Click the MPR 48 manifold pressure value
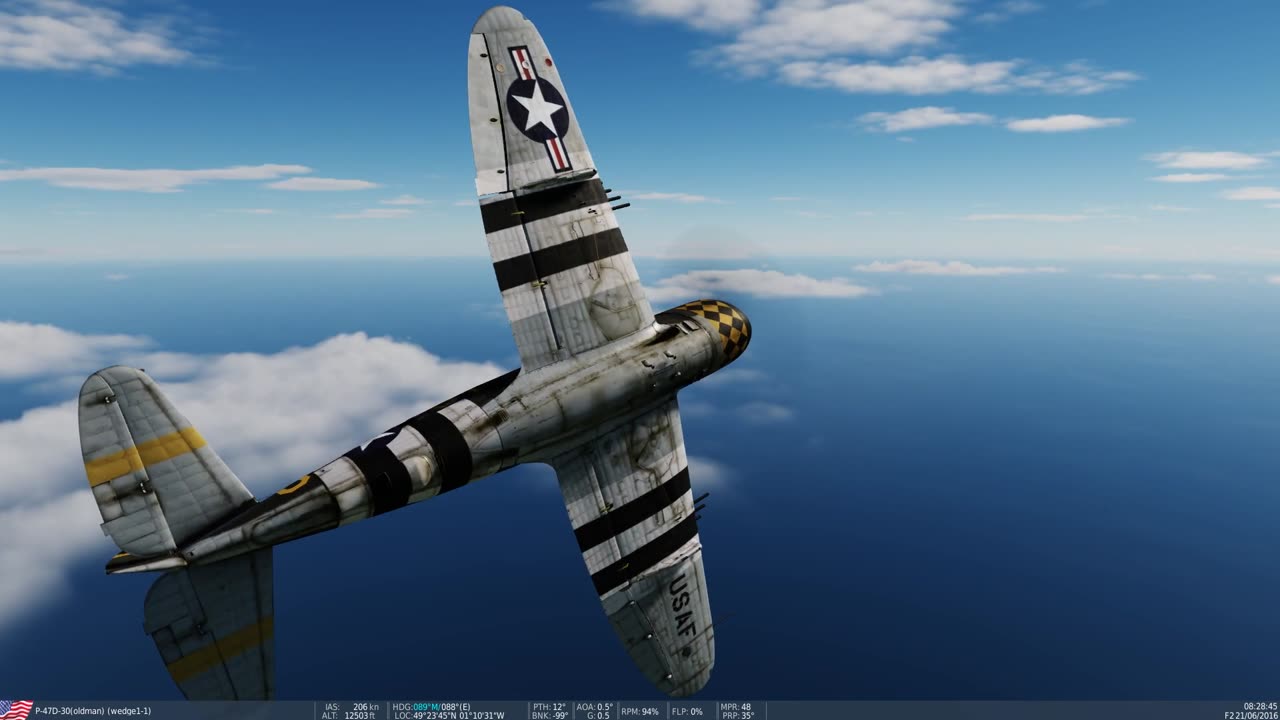This screenshot has height=720, width=1280. tap(735, 706)
